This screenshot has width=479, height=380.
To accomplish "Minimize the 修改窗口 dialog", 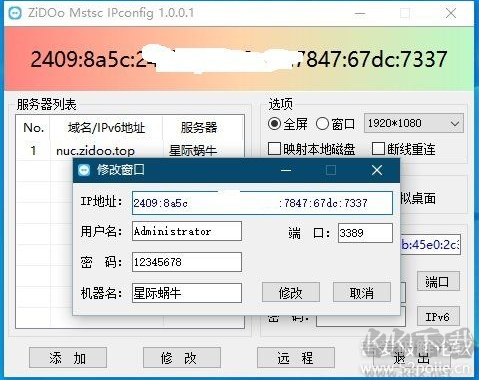I will pyautogui.click(x=286, y=170).
